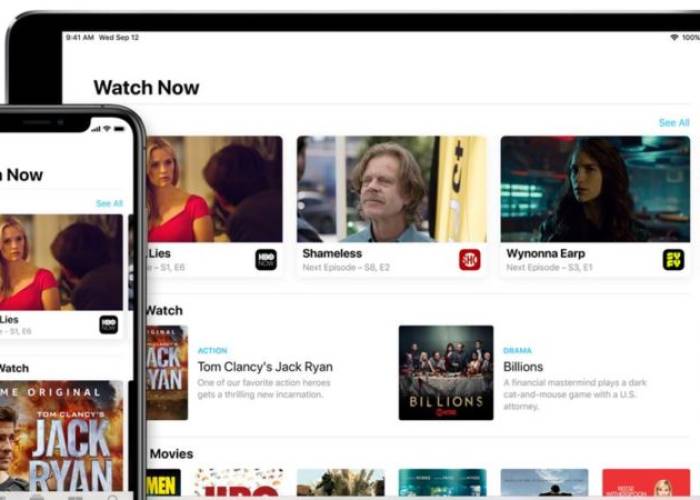Read Jack Ryan description 'One of our favorite' text
The height and width of the screenshot is (500, 700).
[264, 389]
